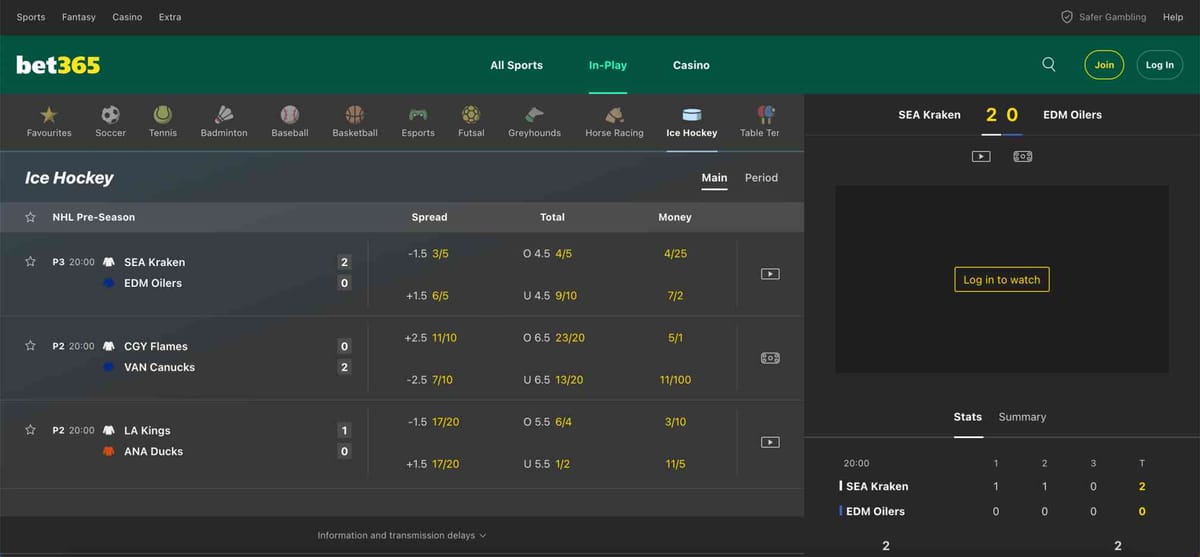
Task: Open Extra in top bar
Action: [x=170, y=17]
